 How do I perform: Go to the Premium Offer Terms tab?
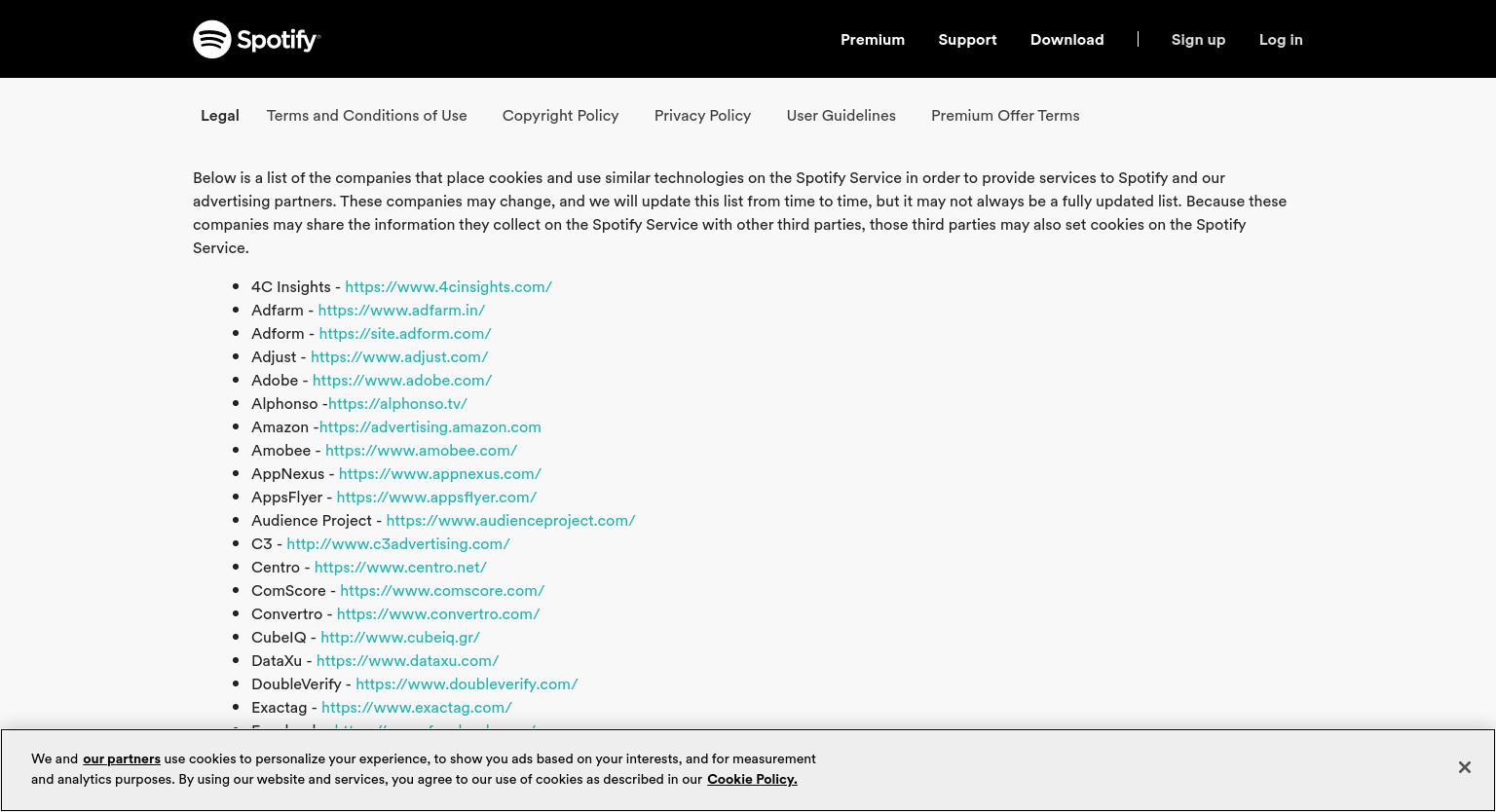coord(1005,115)
